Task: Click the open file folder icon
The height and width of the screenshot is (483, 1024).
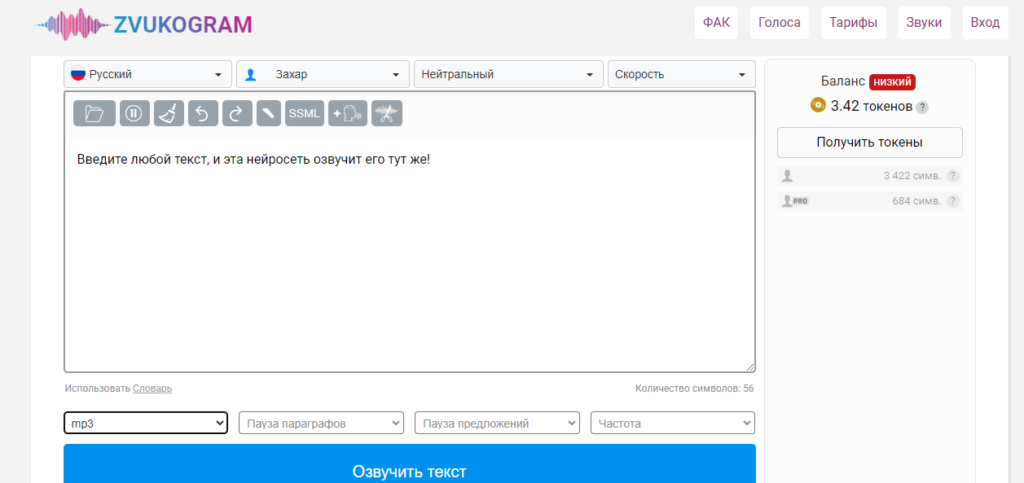Action: coord(94,114)
